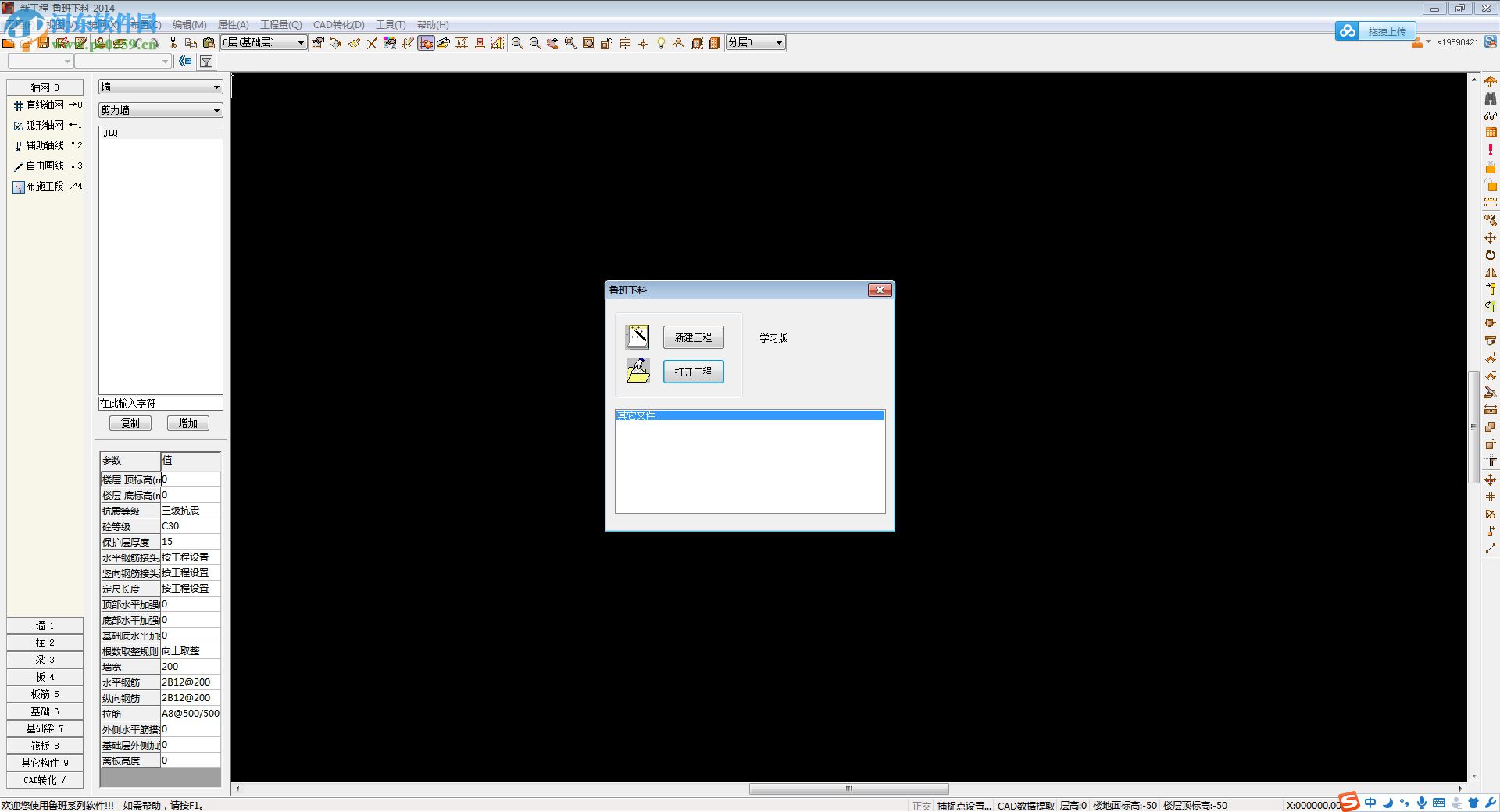This screenshot has width=1500, height=812.
Task: Click the red X delete icon
Action: click(x=372, y=43)
